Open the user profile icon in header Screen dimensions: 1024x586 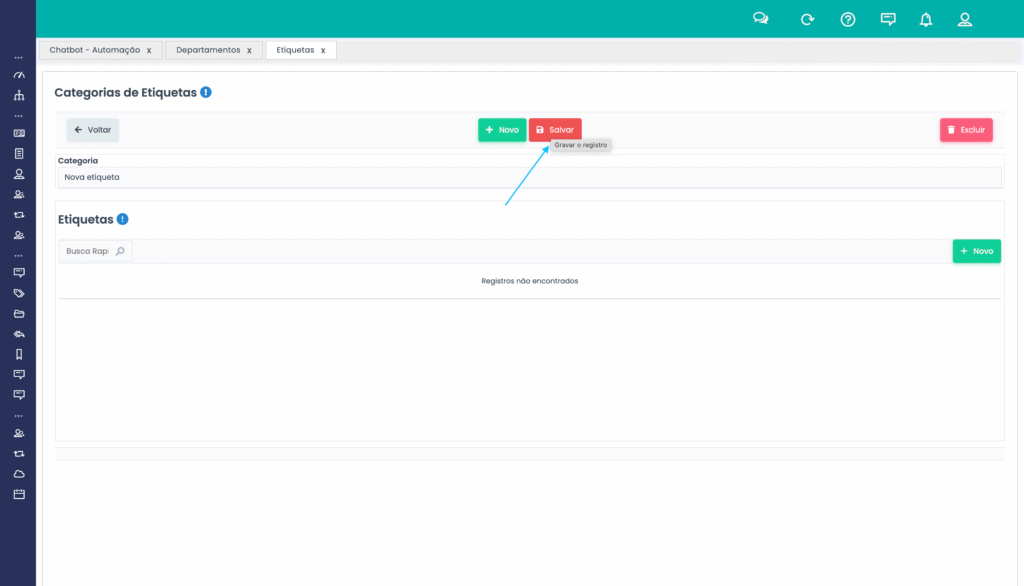click(x=965, y=19)
